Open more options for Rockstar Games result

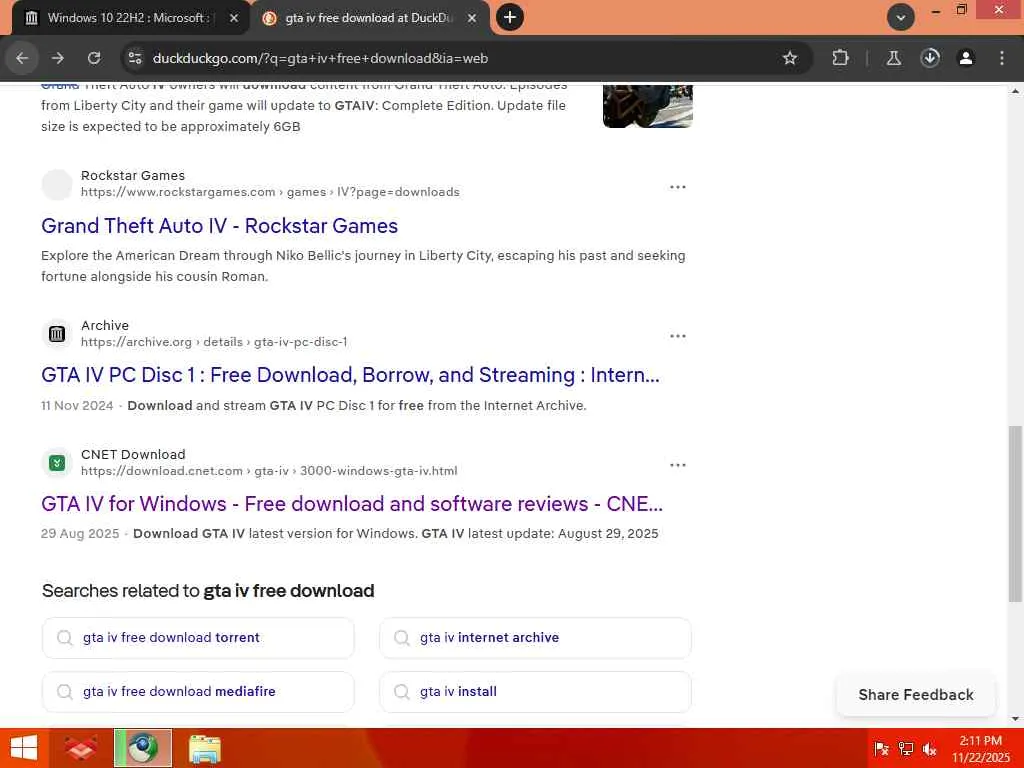pyautogui.click(x=678, y=187)
